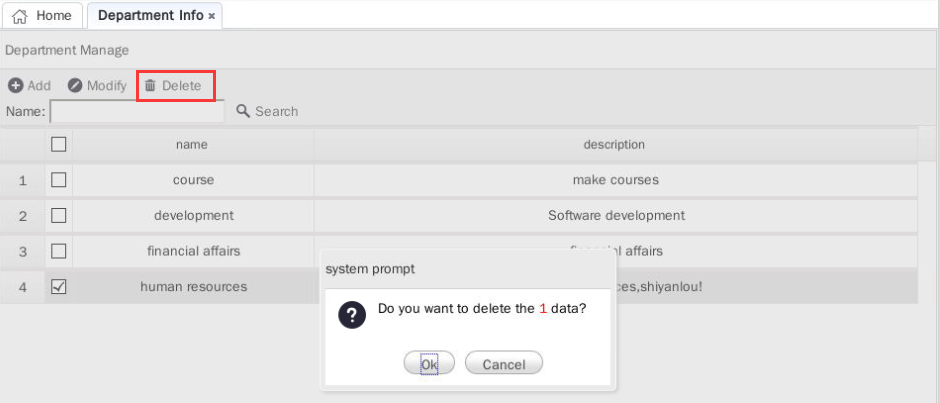This screenshot has height=403, width=940.
Task: Uncheck the human resources row checkbox
Action: click(x=59, y=288)
